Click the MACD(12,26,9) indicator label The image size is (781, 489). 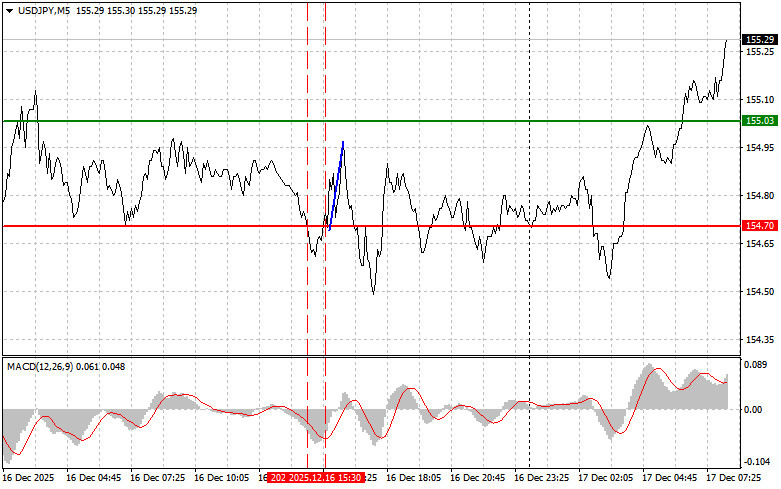click(40, 367)
